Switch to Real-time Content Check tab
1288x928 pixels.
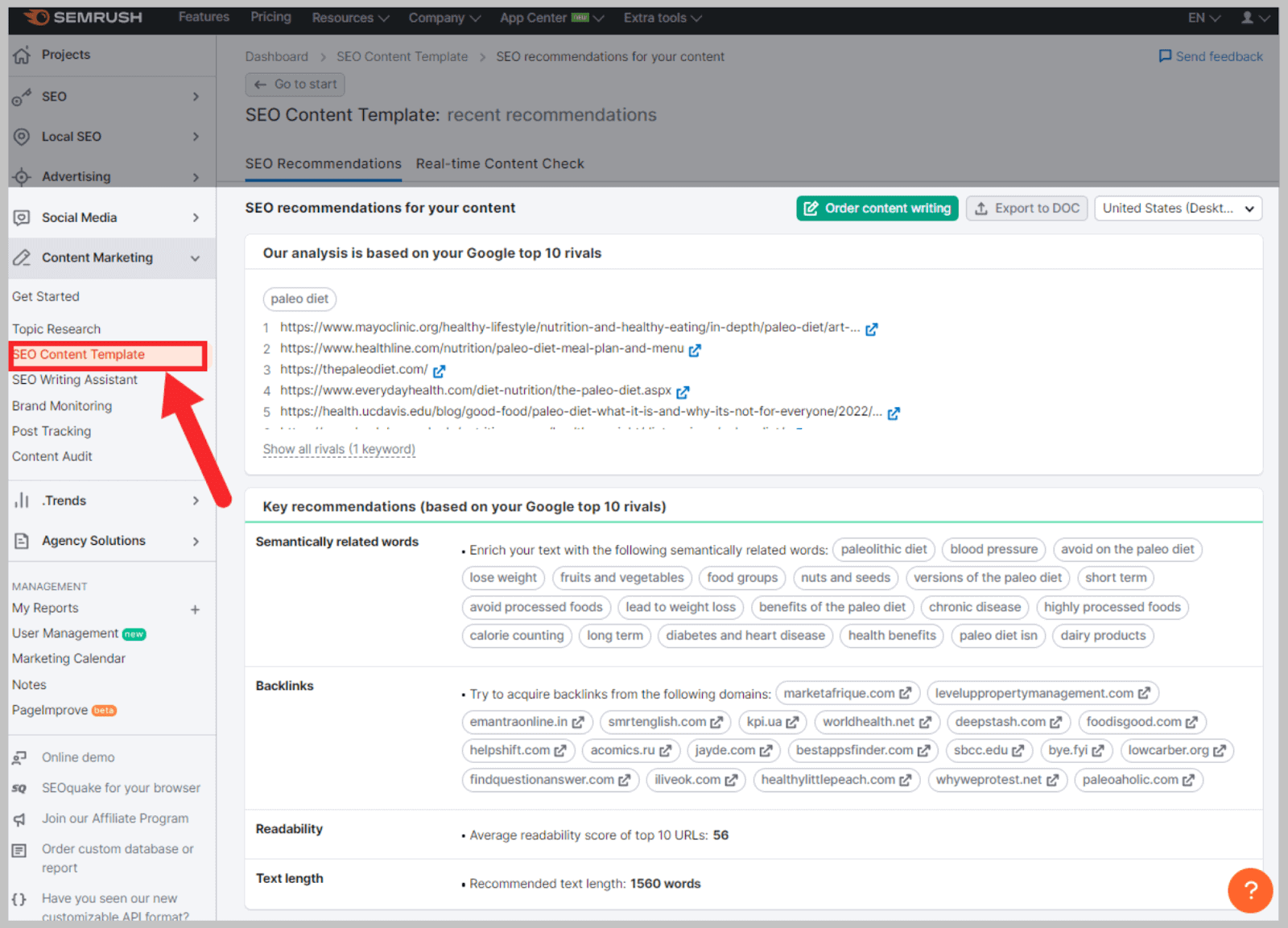(500, 163)
